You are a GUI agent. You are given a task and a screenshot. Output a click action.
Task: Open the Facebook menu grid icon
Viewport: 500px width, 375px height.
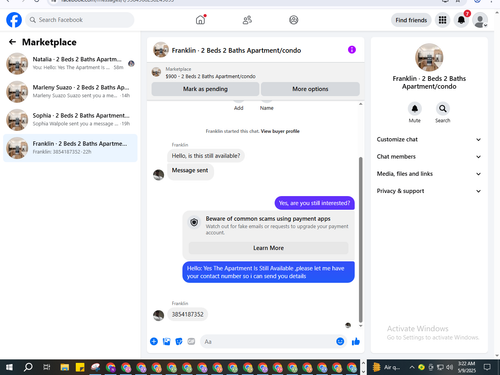coord(442,20)
